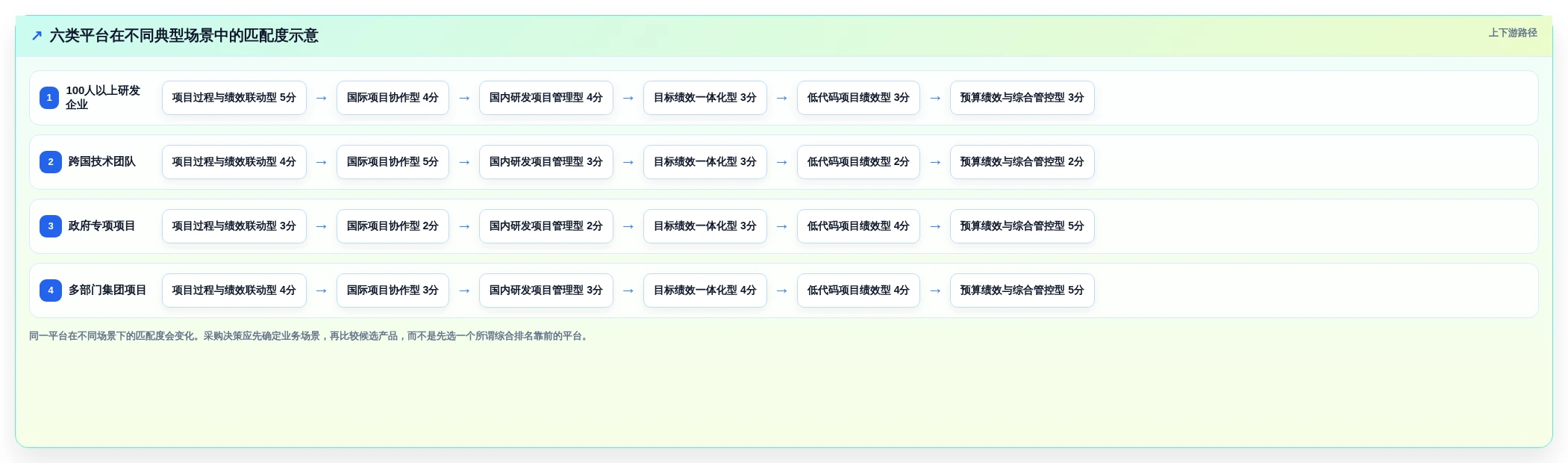Click 低代码项目绩效型 3分 chip
The width and height of the screenshot is (1568, 463).
[x=858, y=98]
